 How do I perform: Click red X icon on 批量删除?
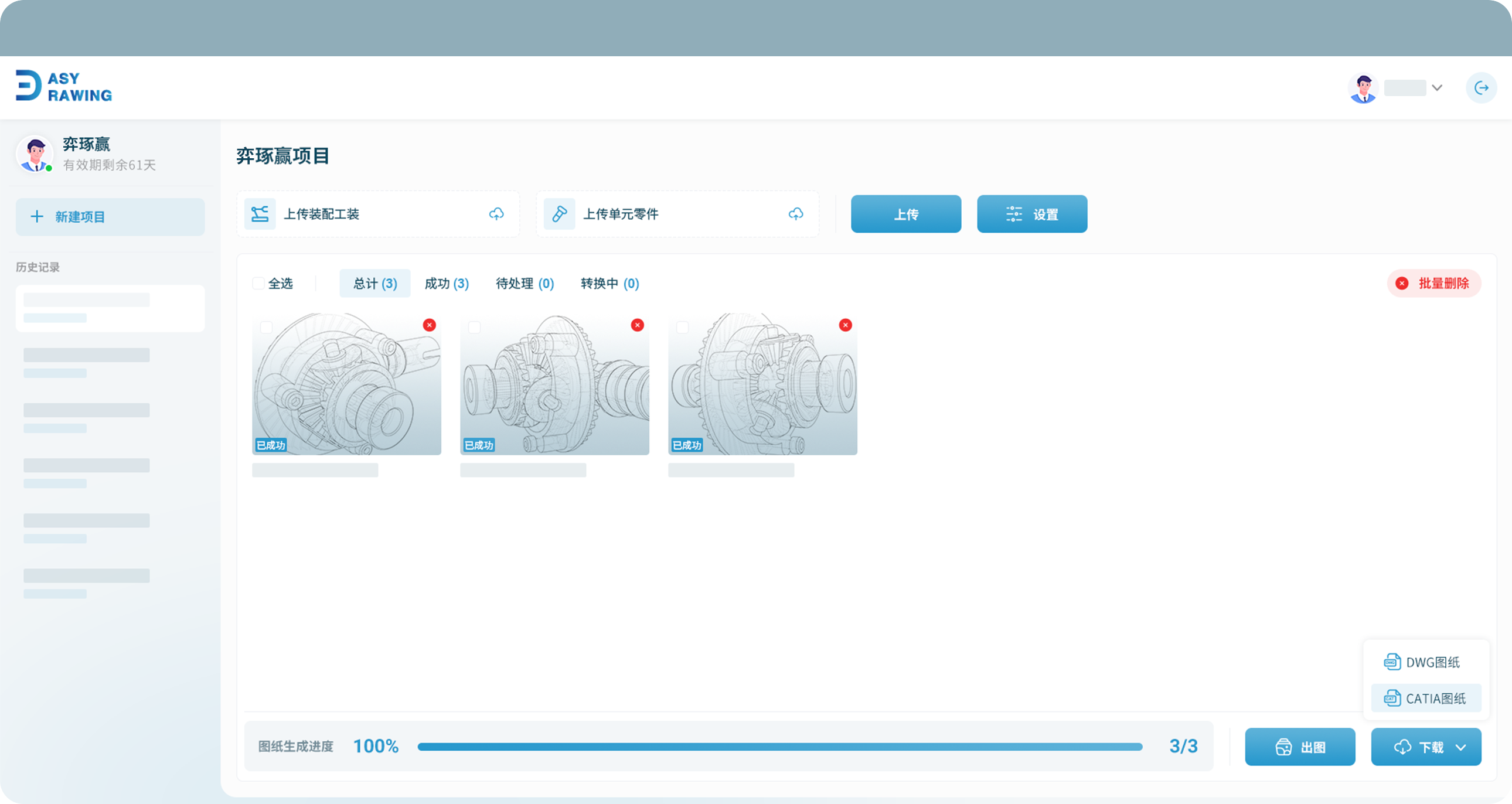[x=1402, y=284]
